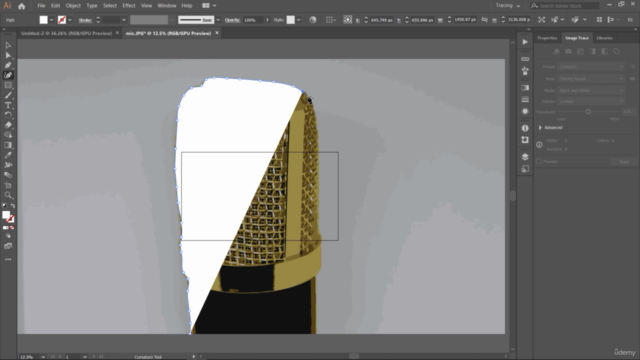Click the Stroke label link
The height and width of the screenshot is (360, 640).
tap(85, 20)
